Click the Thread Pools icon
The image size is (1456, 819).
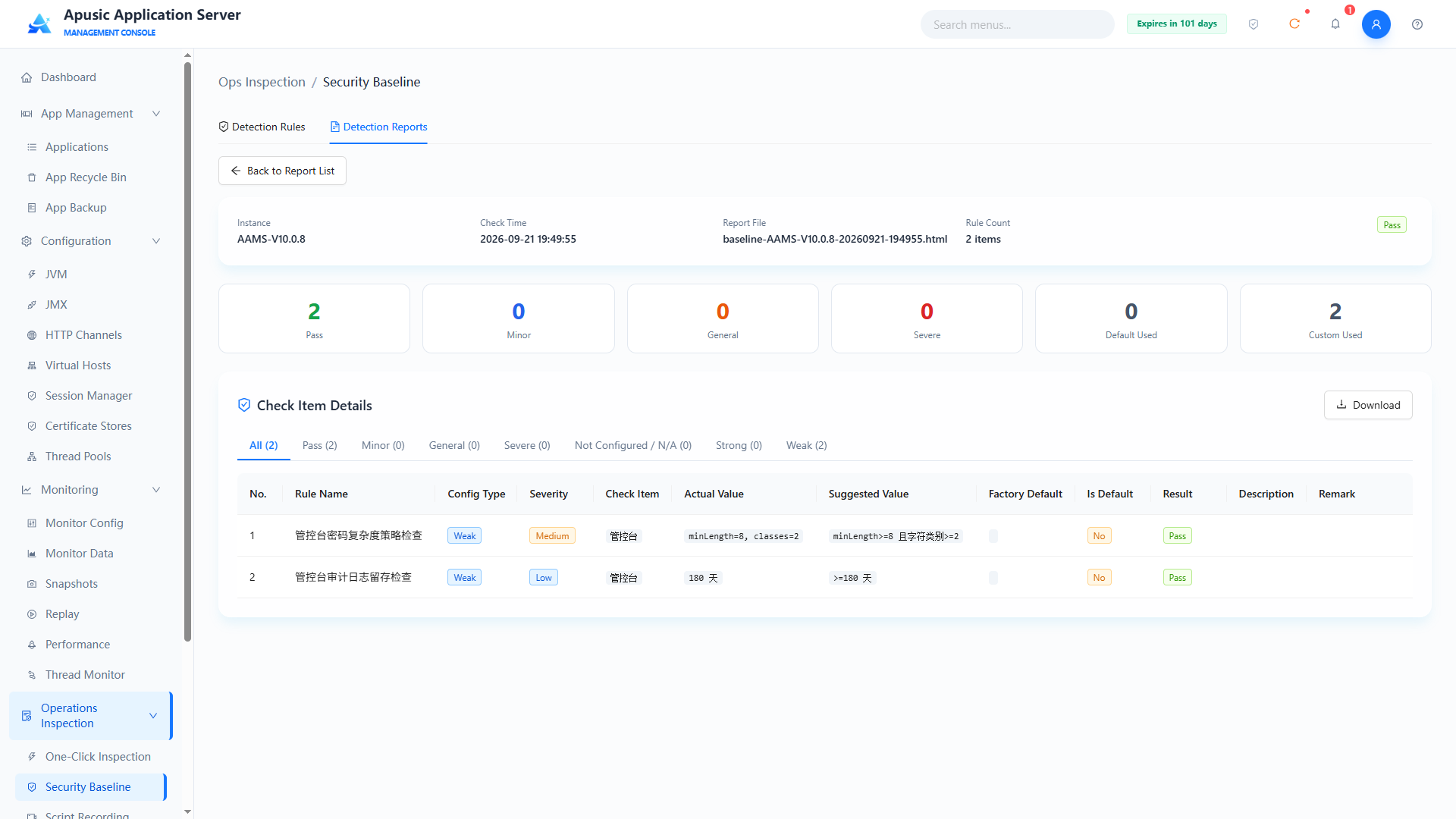32,457
